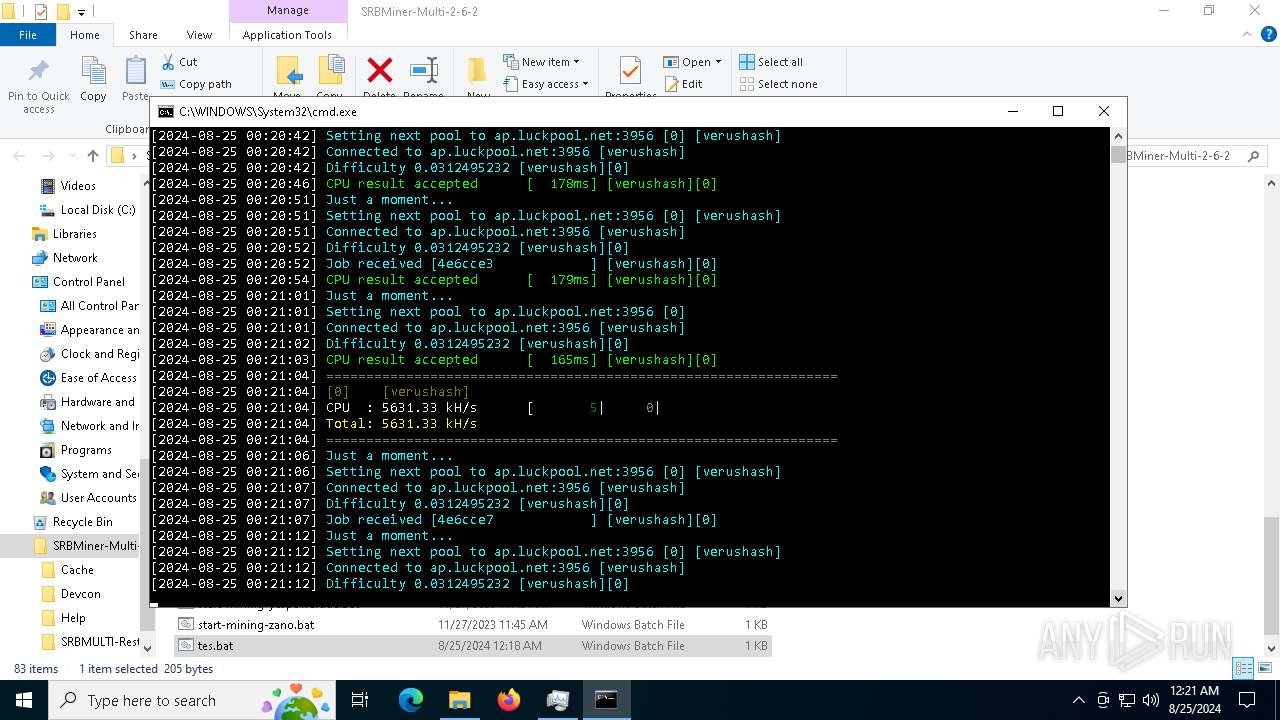The image size is (1280, 720).
Task: Click the Select none icon
Action: [x=747, y=85]
